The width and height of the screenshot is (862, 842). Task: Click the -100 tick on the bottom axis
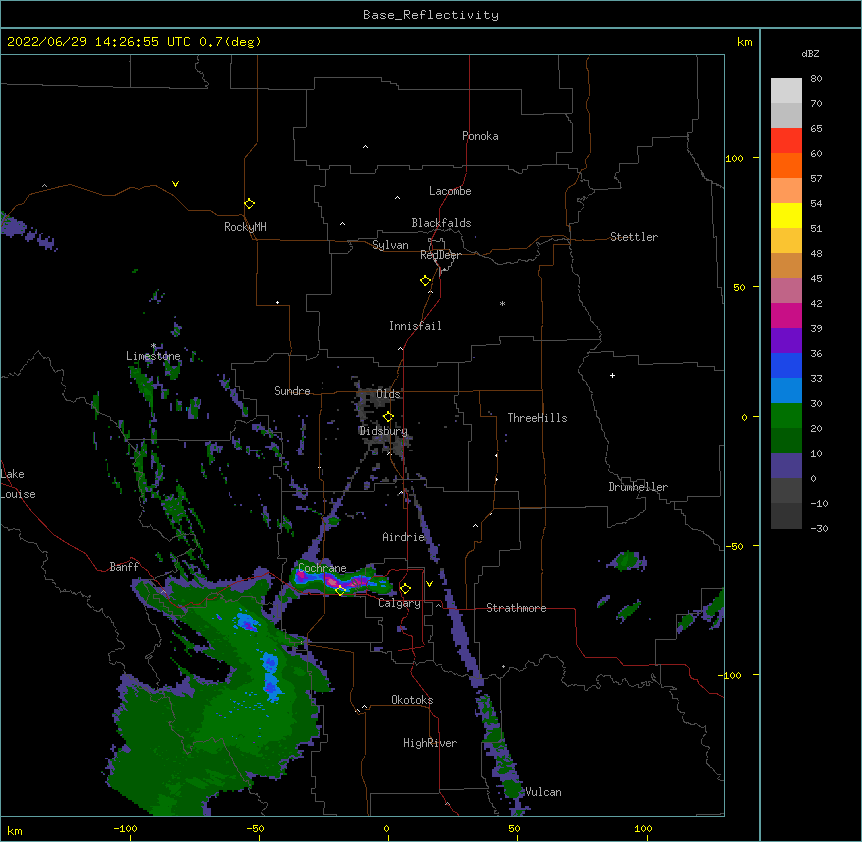pos(125,828)
